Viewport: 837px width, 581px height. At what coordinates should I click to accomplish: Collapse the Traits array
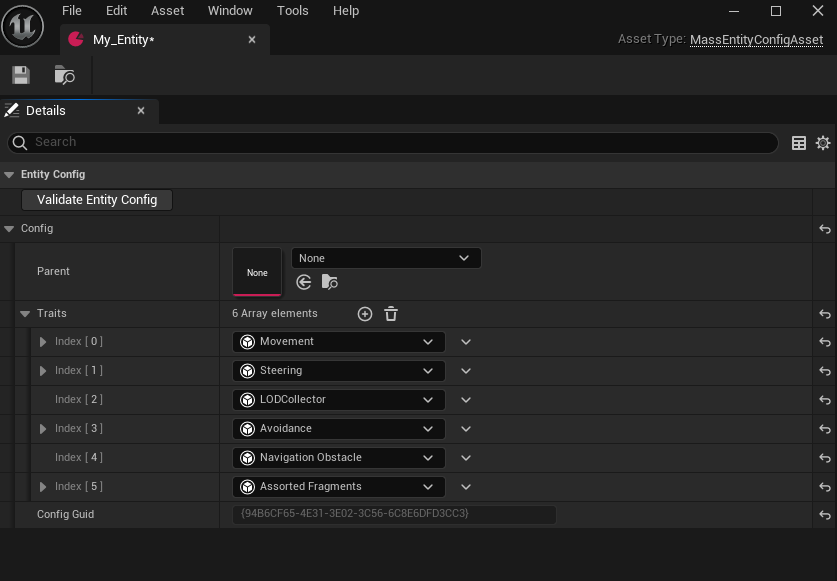25,313
